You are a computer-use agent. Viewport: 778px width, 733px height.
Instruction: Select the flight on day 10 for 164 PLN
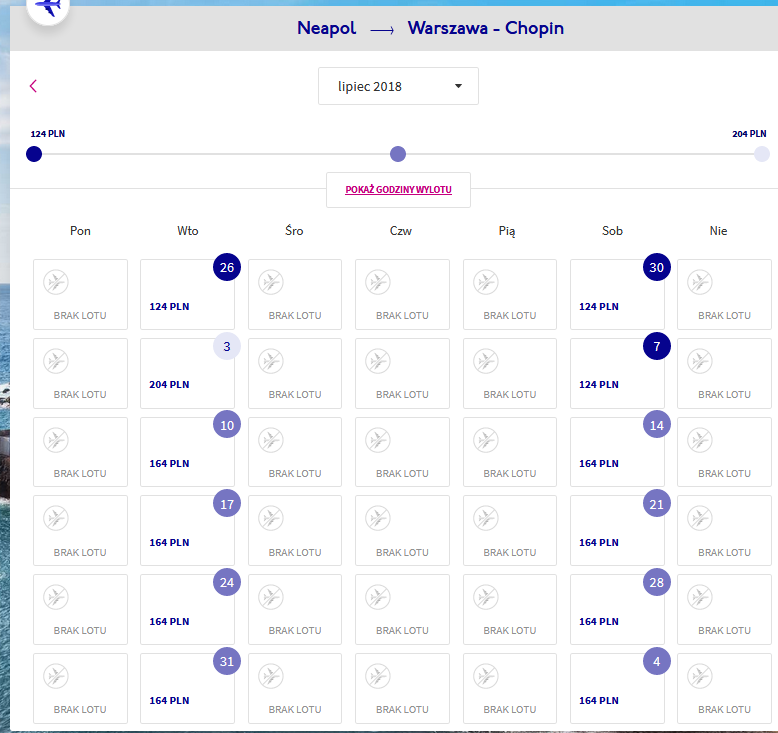click(x=187, y=452)
